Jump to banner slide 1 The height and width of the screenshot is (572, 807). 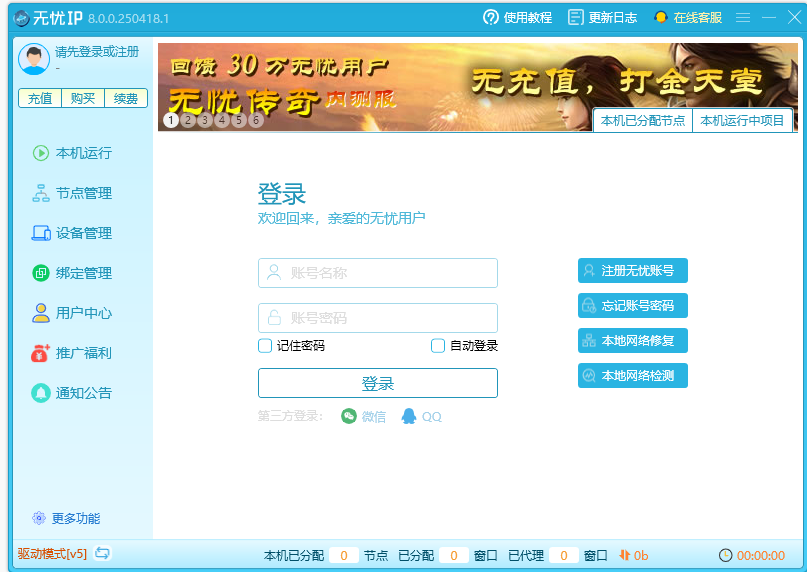(x=171, y=120)
